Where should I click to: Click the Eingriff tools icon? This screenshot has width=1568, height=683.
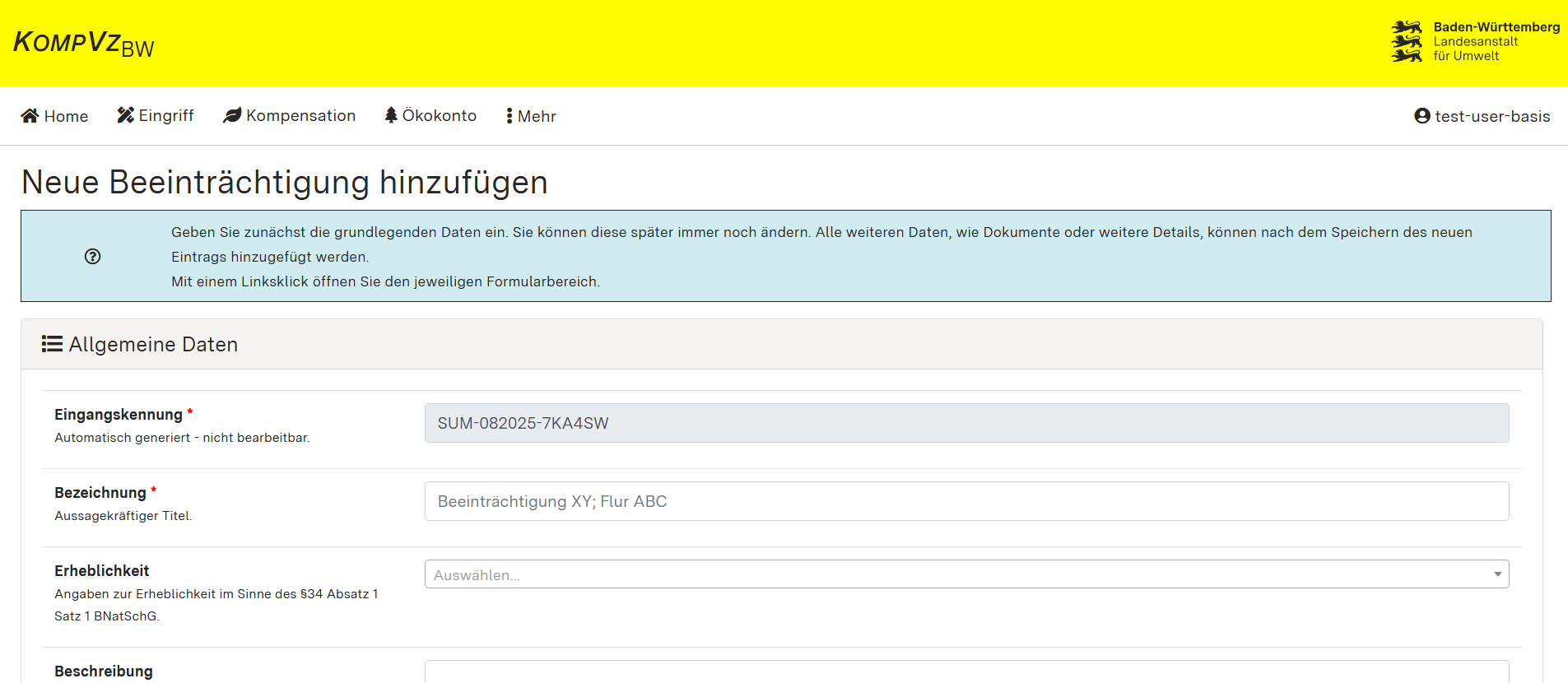[125, 115]
